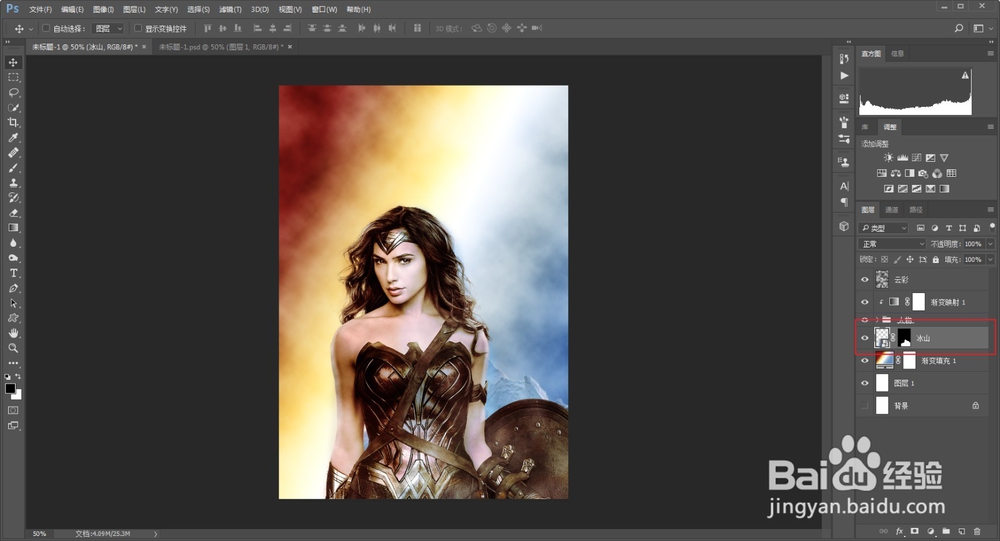This screenshot has width=1000, height=541.
Task: Open the 填充 fill dropdown arrow
Action: 990,260
